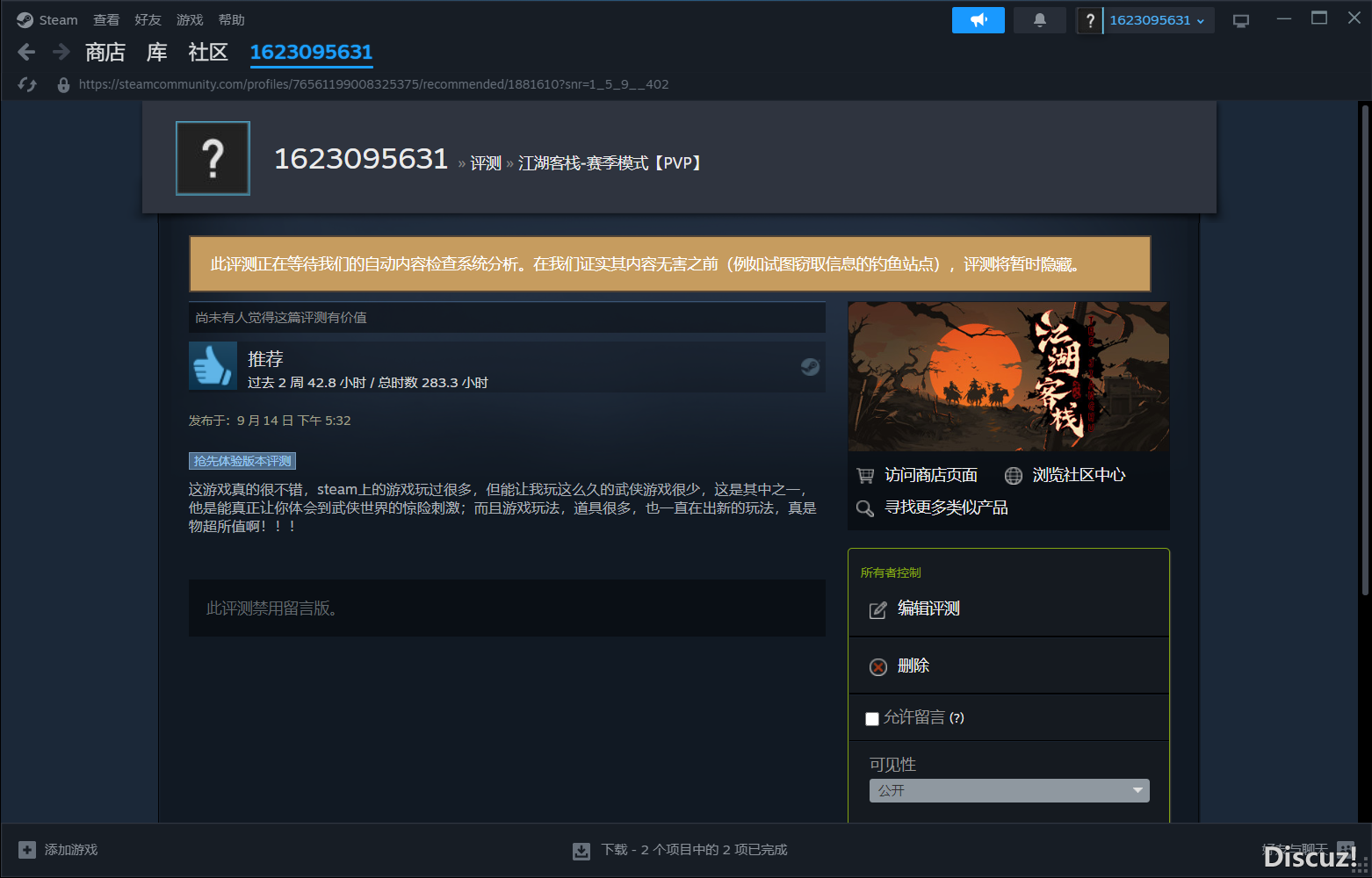
Task: Click the 下载 status text
Action: 694,850
